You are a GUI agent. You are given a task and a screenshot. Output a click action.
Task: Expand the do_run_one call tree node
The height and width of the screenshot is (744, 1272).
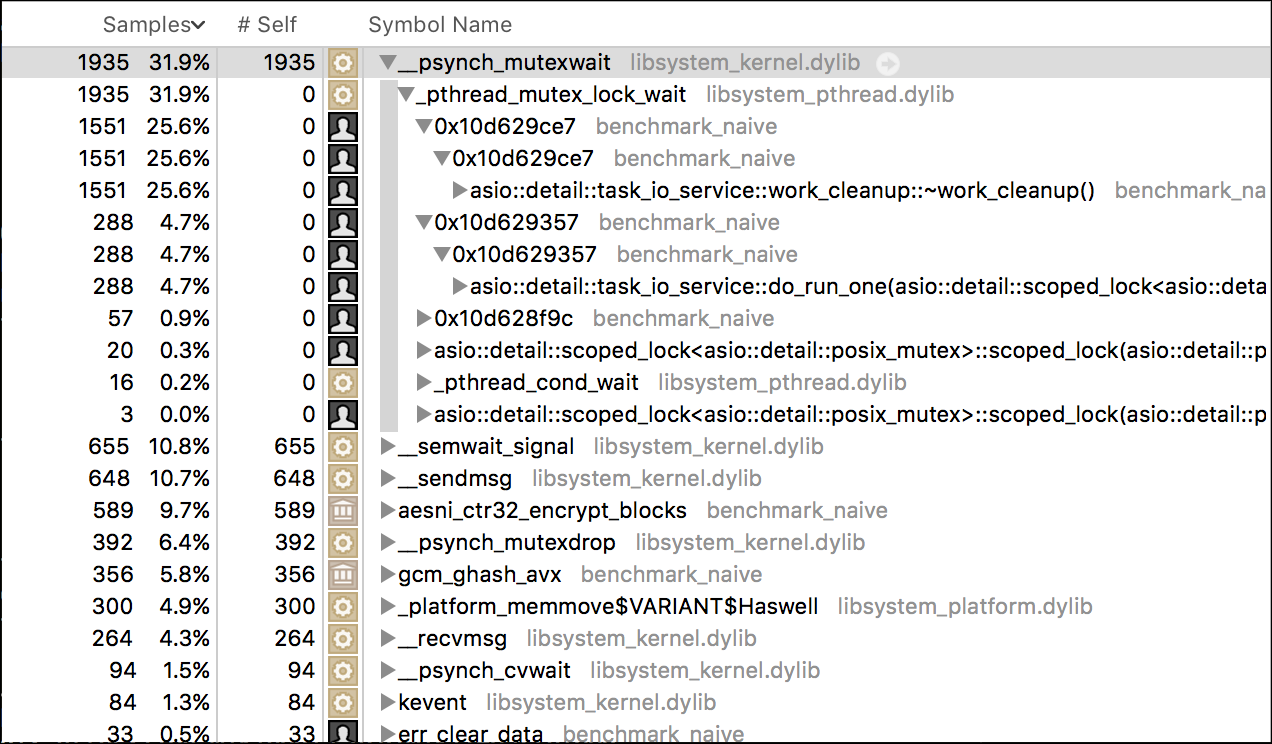(x=459, y=287)
